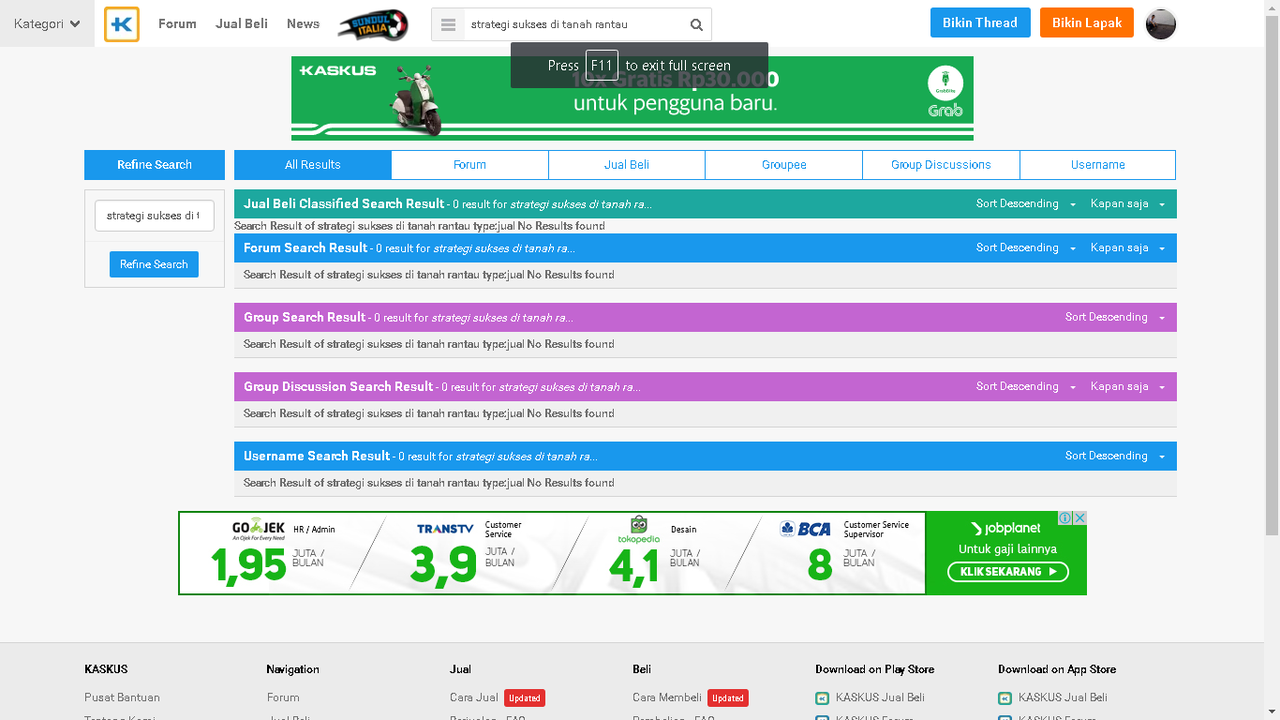Open Forum in top navigation
This screenshot has height=720, width=1280.
[x=177, y=24]
